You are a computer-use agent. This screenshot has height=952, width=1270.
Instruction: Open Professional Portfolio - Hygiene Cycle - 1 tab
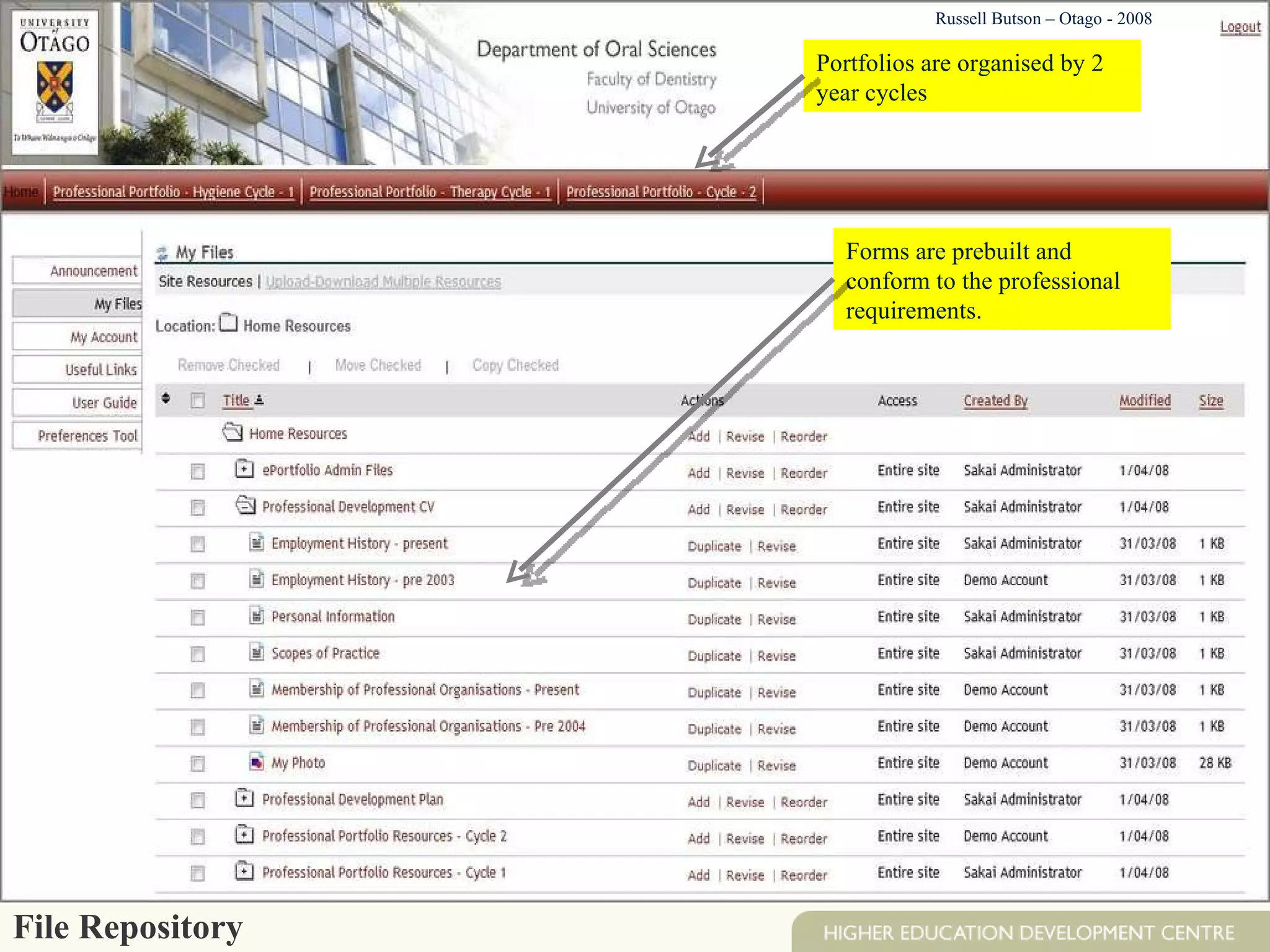pyautogui.click(x=174, y=192)
